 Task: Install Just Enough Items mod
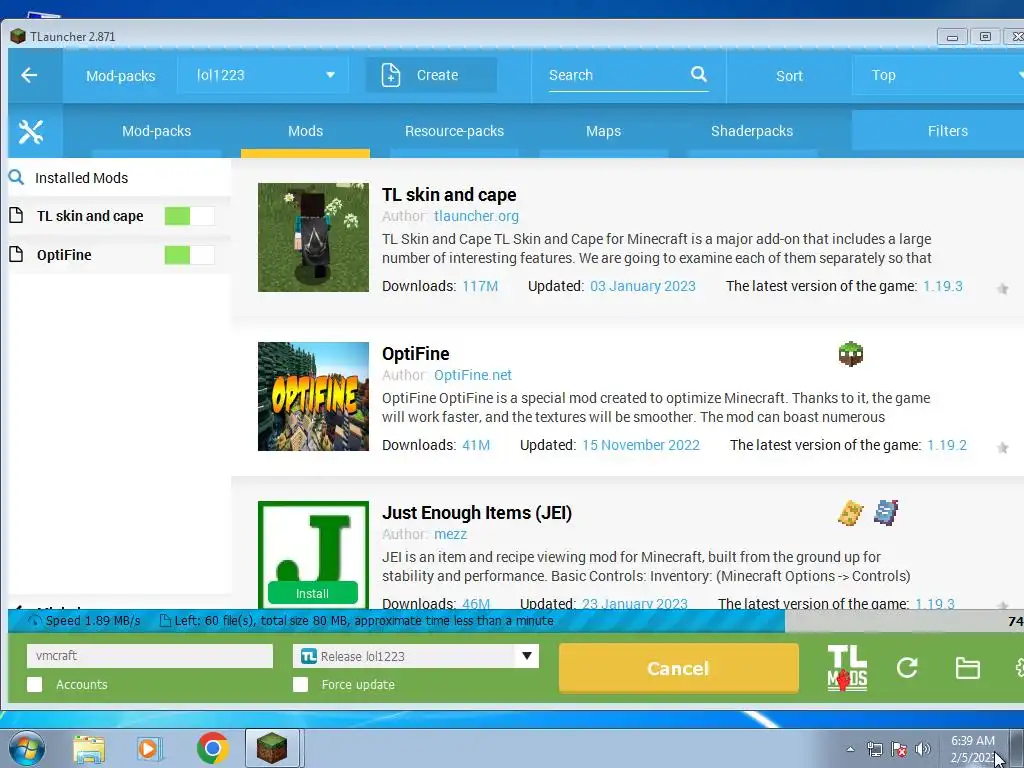[x=312, y=593]
